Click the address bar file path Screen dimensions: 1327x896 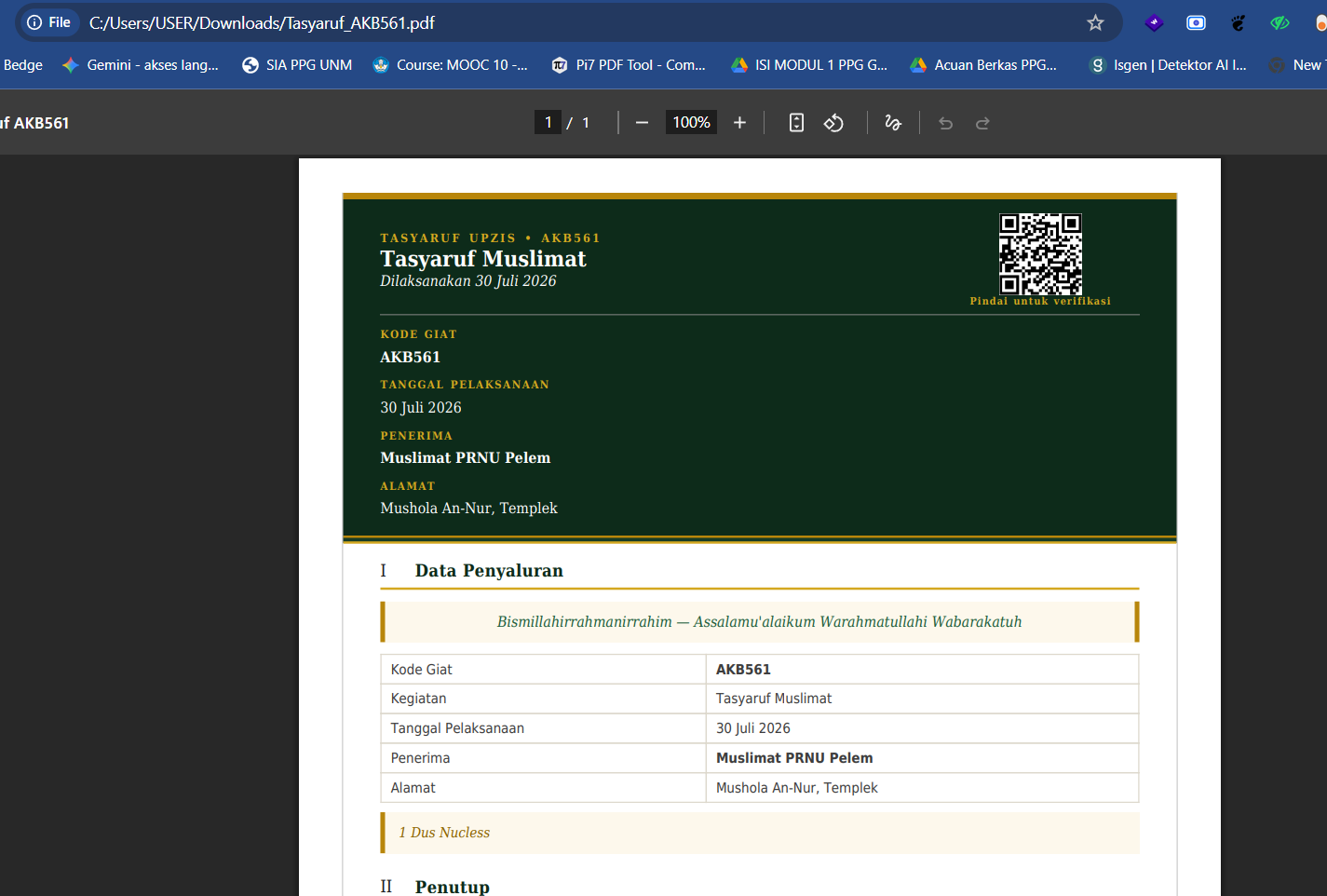point(262,22)
